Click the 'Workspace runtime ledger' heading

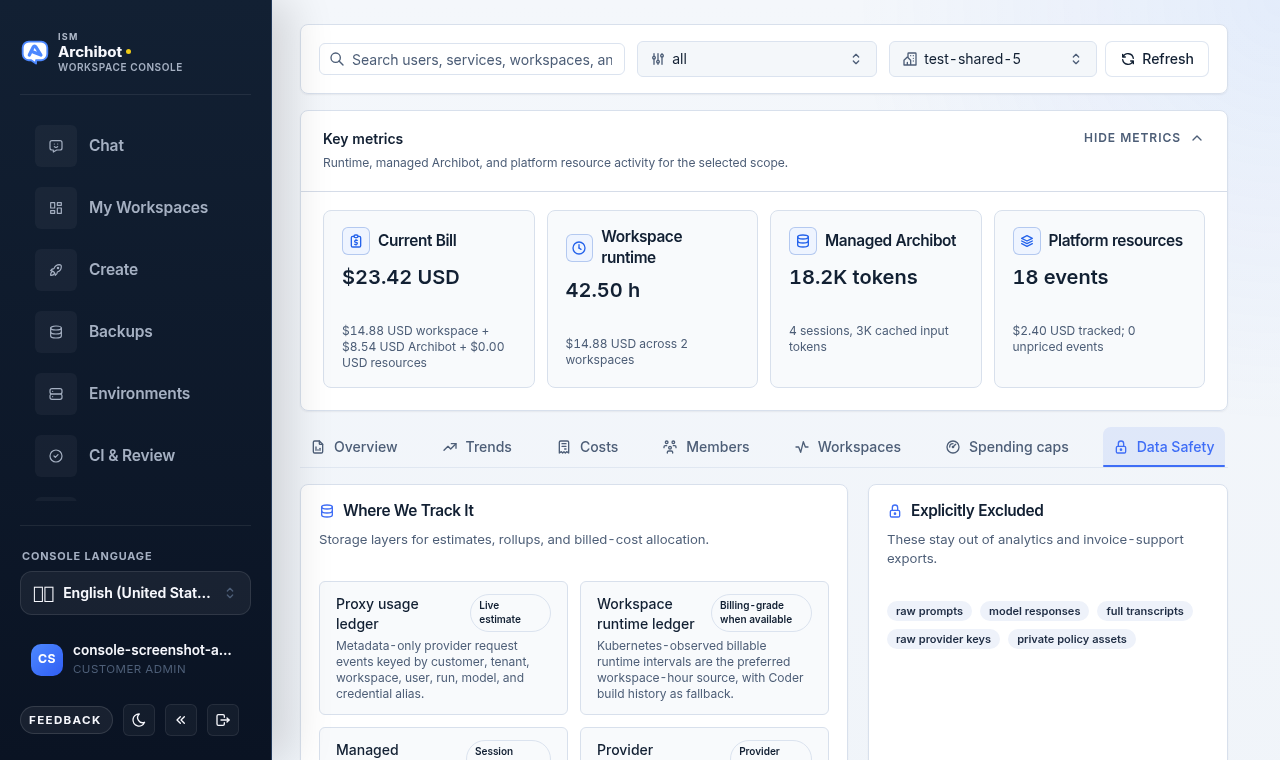tap(646, 614)
